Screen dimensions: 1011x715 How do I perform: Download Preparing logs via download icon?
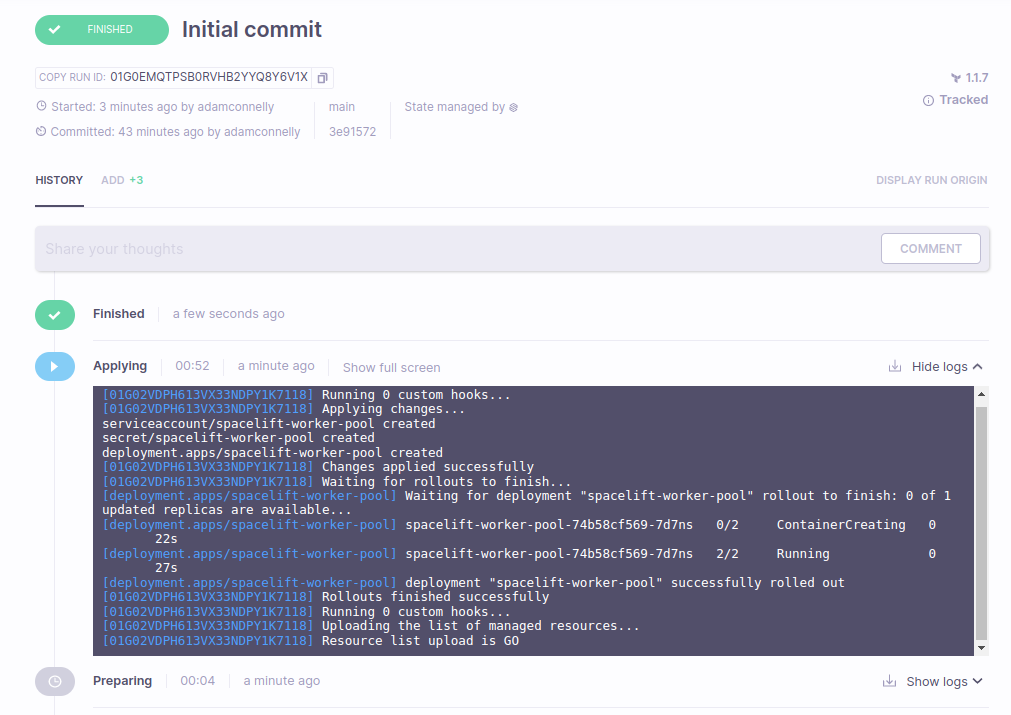pyautogui.click(x=889, y=682)
